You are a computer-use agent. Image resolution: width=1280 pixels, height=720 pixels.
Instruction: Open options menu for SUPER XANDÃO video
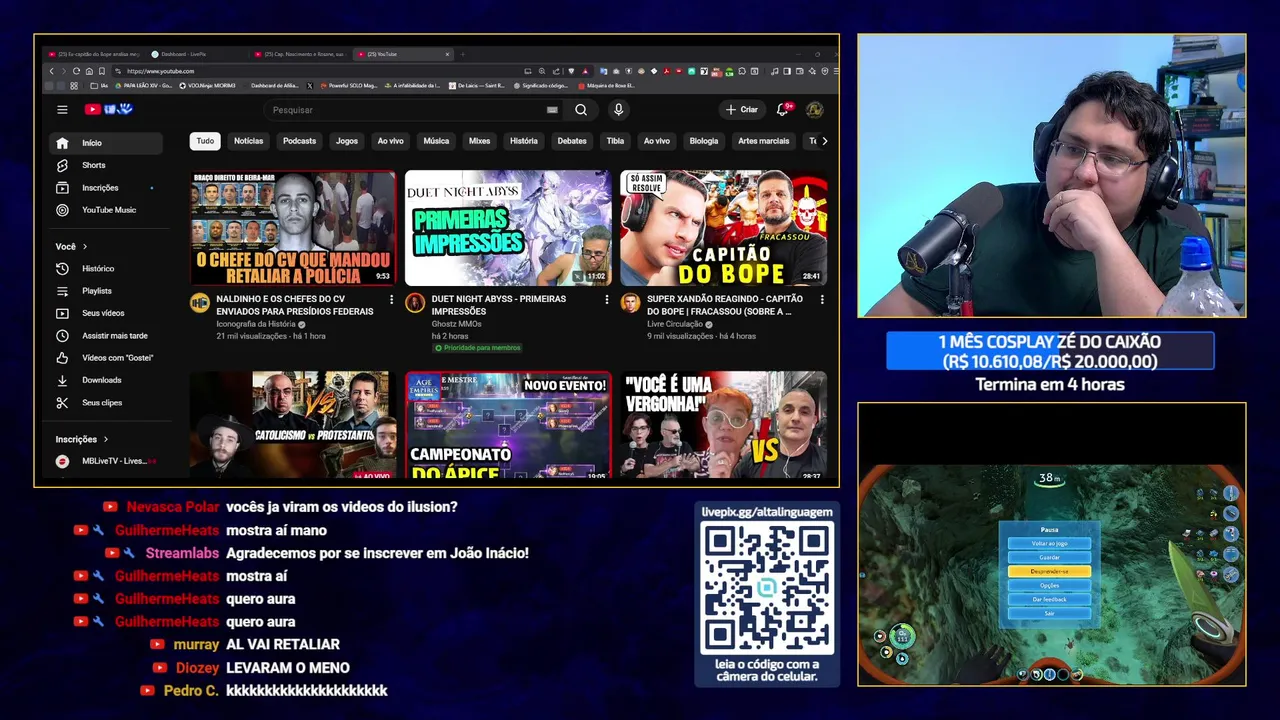[x=822, y=299]
